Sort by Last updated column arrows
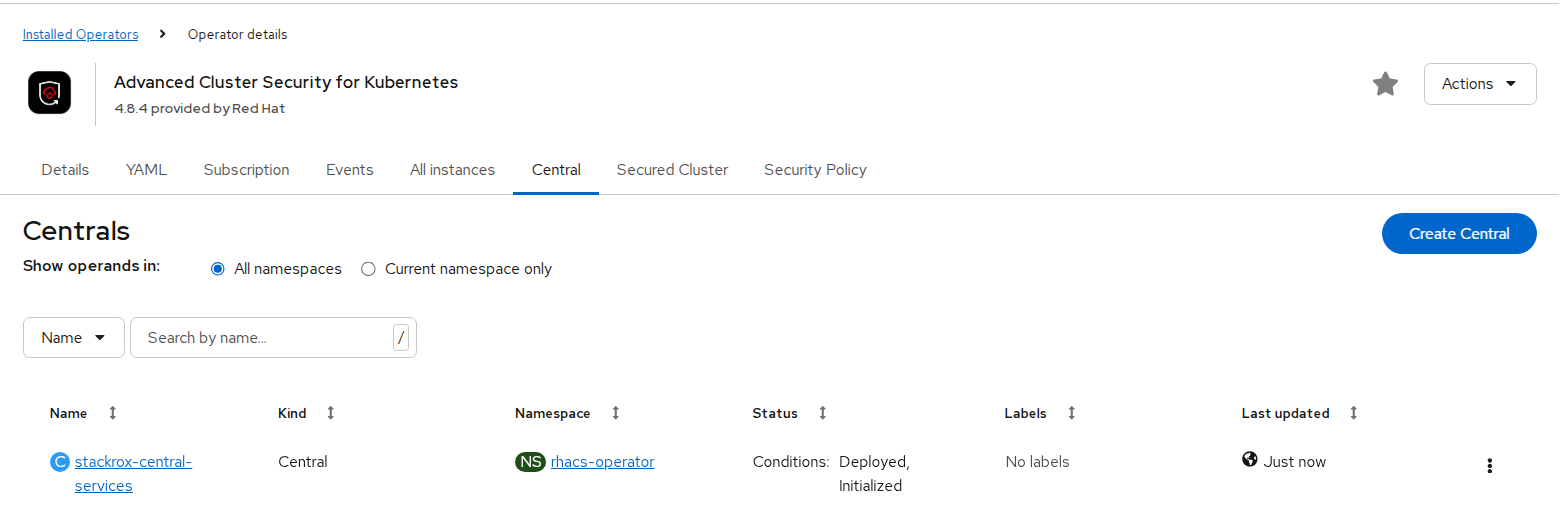 tap(1354, 413)
